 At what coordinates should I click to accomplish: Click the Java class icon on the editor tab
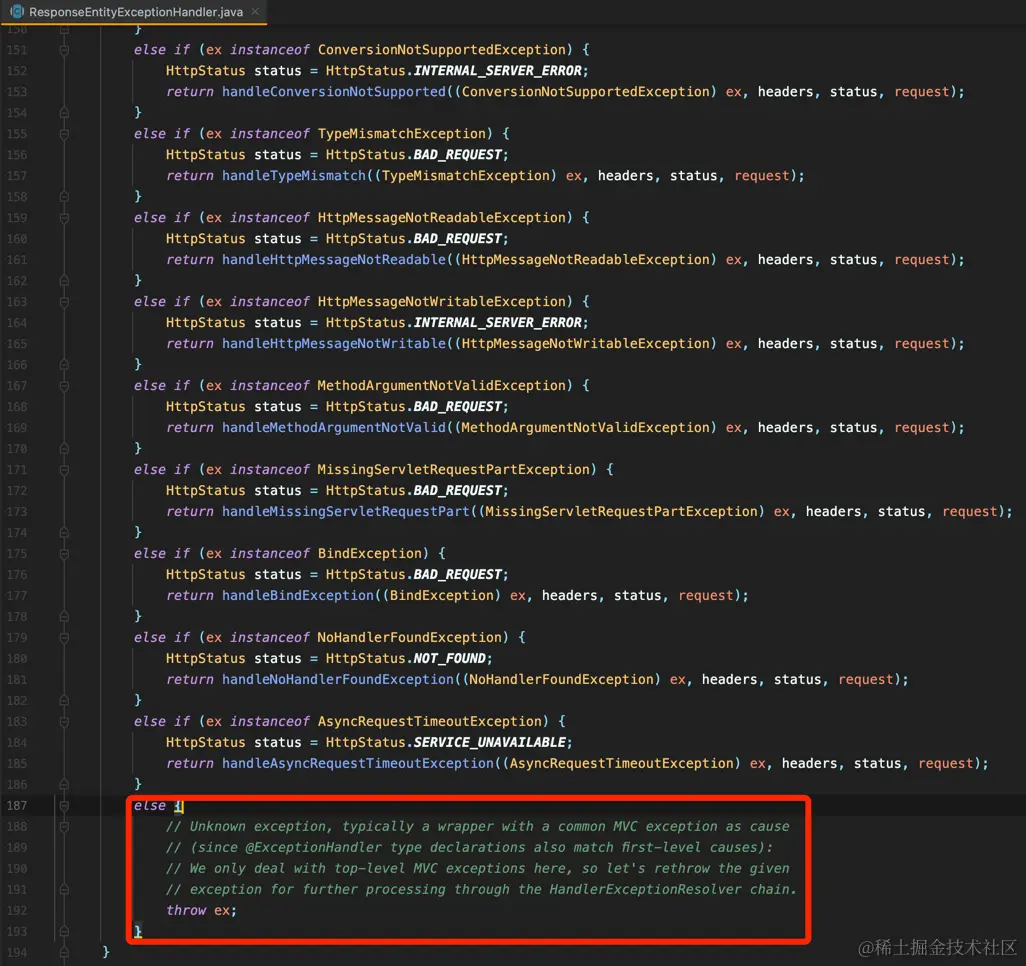tap(17, 13)
